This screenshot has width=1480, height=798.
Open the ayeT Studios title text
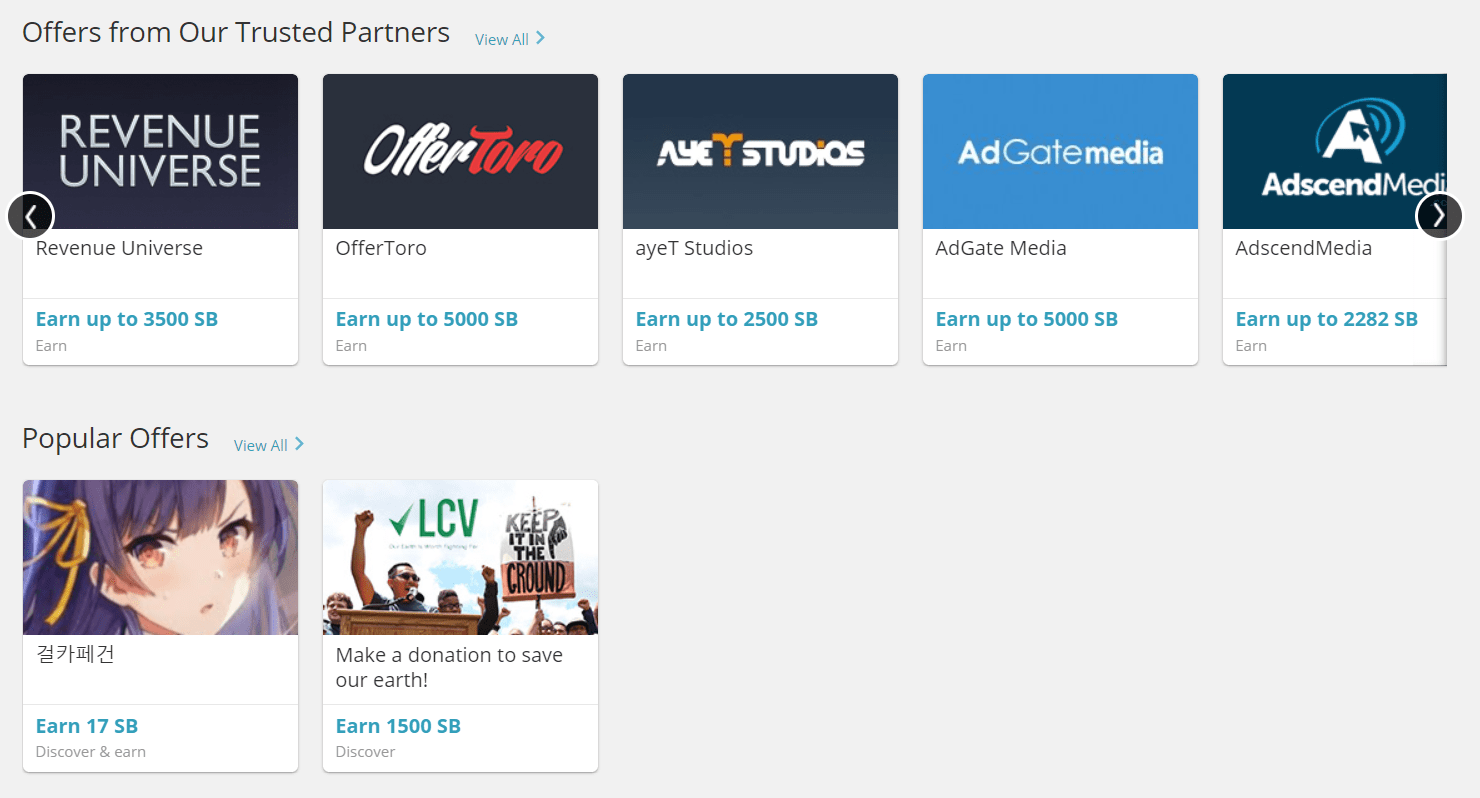click(694, 248)
